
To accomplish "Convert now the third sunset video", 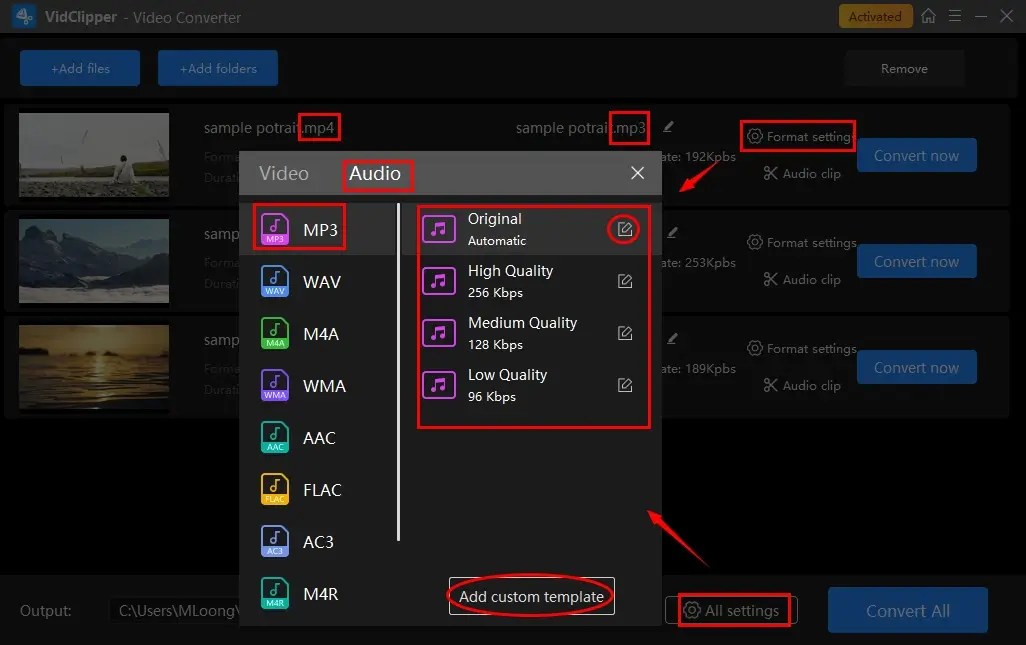I will click(x=916, y=367).
